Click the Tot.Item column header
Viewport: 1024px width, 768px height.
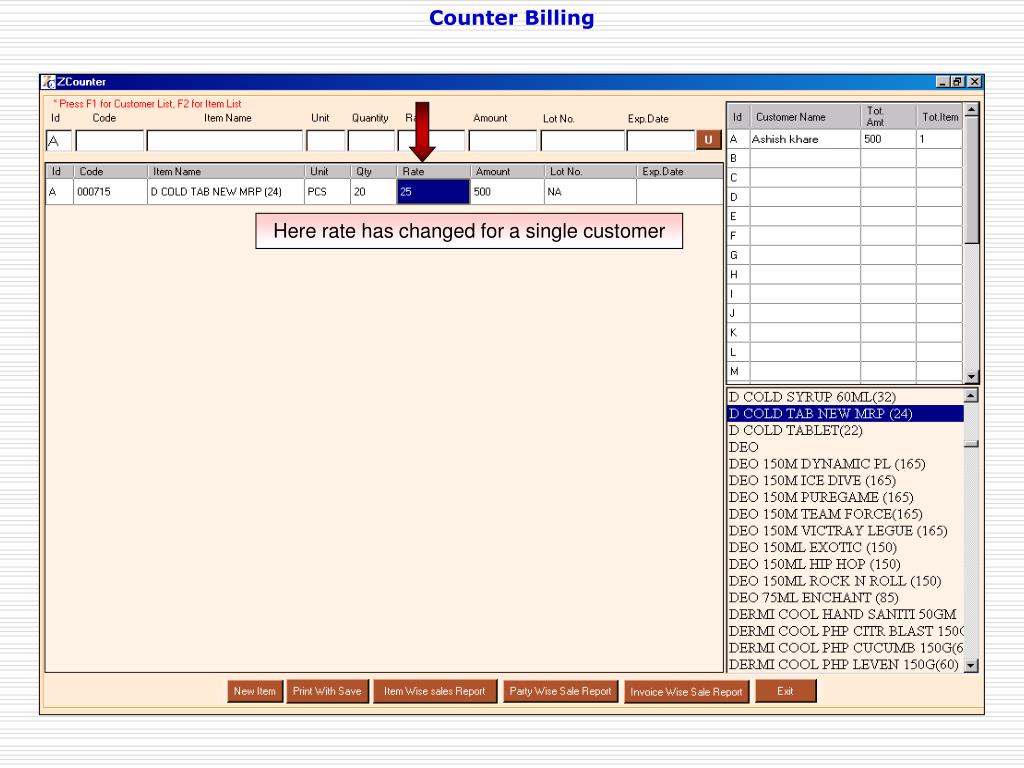pyautogui.click(x=940, y=117)
